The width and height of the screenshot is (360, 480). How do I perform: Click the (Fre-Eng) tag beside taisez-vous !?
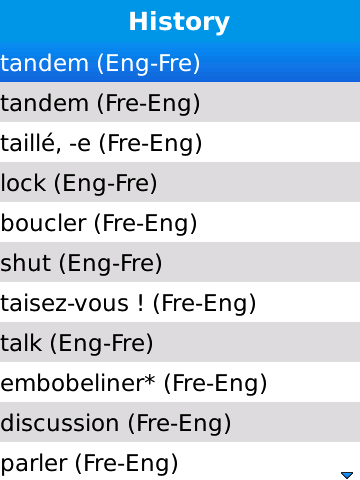(x=204, y=304)
